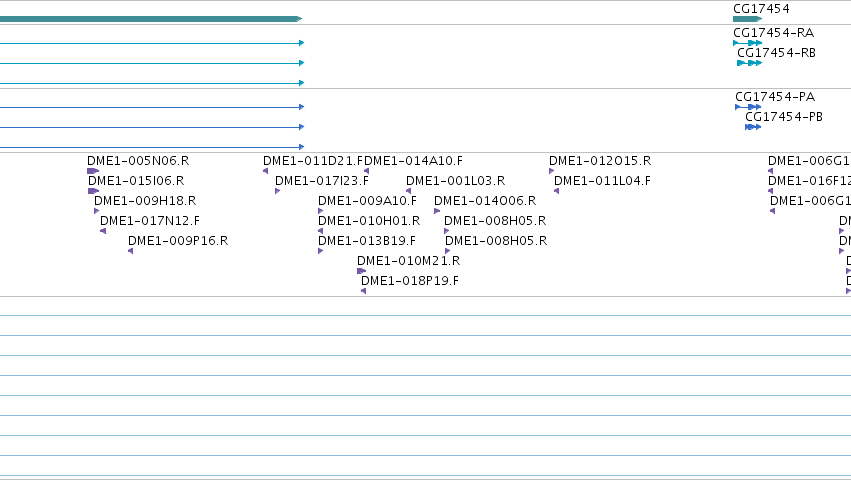Viewport: 851px width, 480px height.
Task: Select the CG17454-PB blue CDS glyph
Action: (x=753, y=127)
